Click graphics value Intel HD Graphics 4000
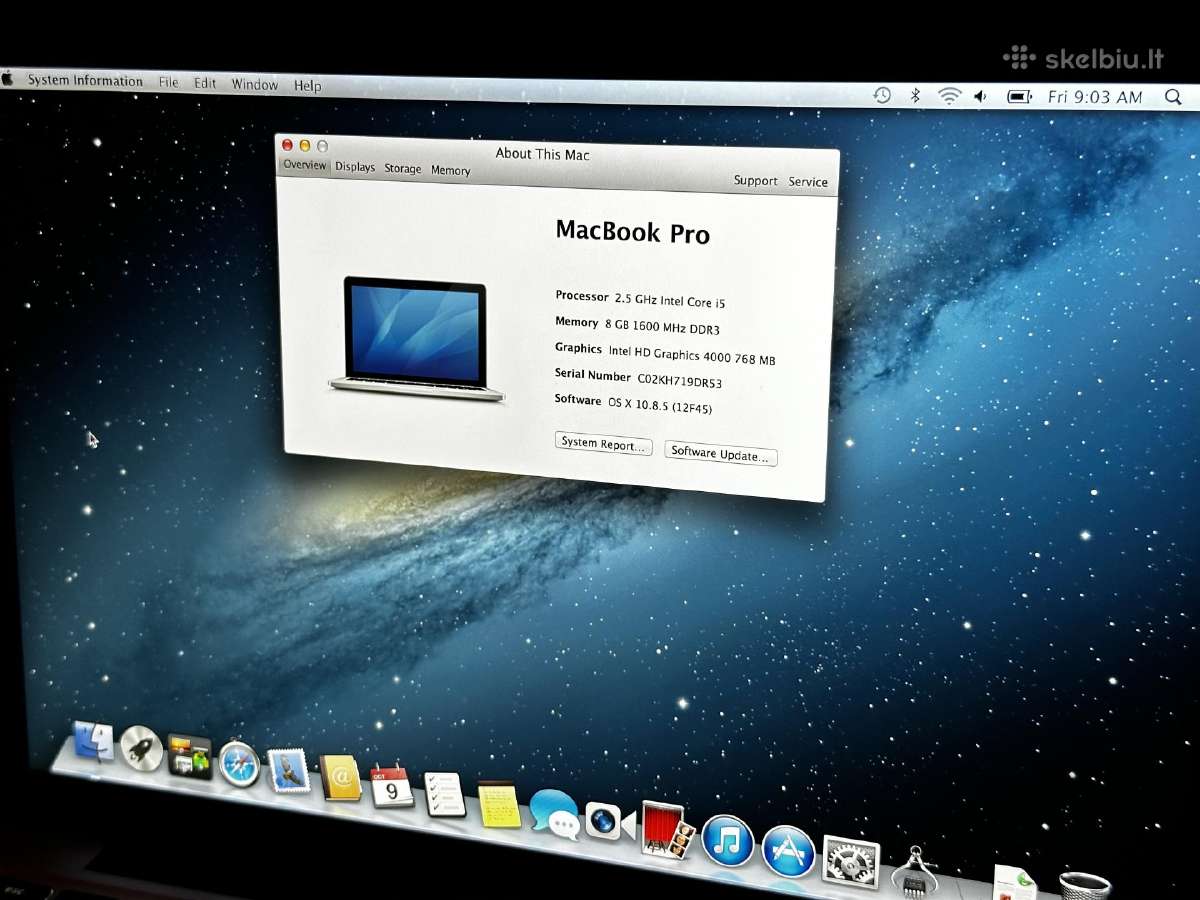The height and width of the screenshot is (900, 1200). tap(692, 355)
